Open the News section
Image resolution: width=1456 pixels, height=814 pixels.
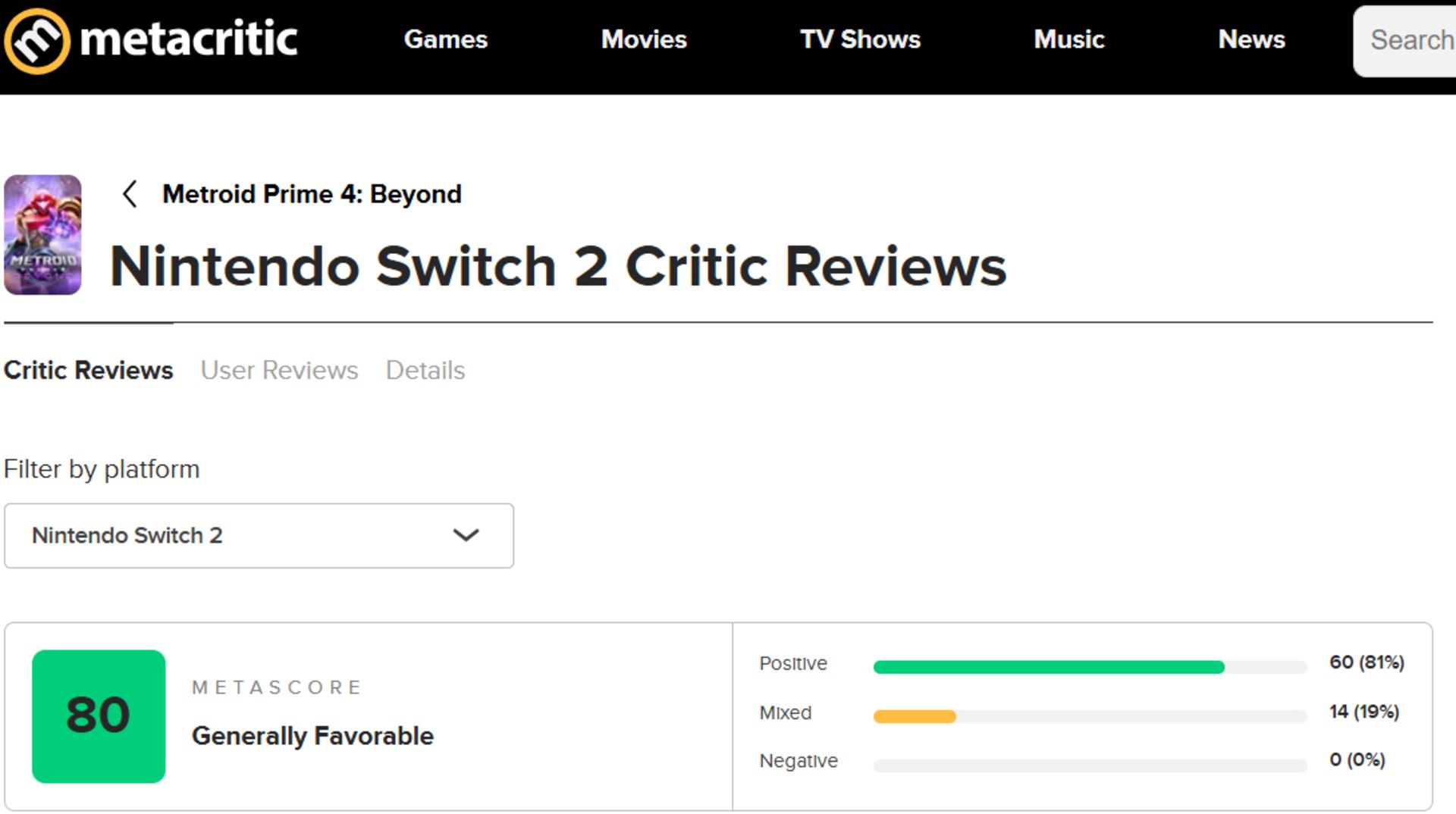pyautogui.click(x=1252, y=39)
